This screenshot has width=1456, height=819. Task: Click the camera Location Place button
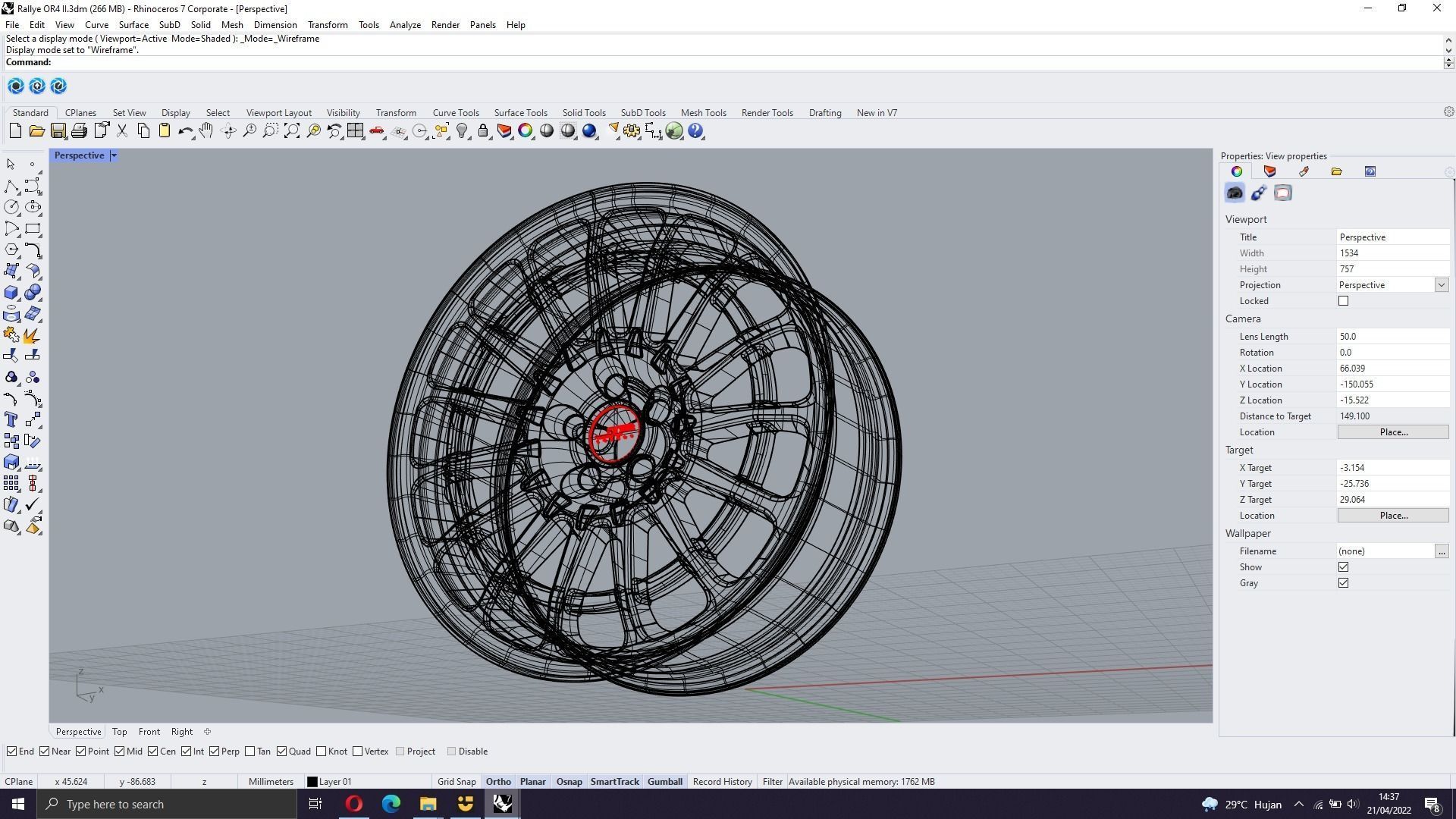coord(1393,432)
